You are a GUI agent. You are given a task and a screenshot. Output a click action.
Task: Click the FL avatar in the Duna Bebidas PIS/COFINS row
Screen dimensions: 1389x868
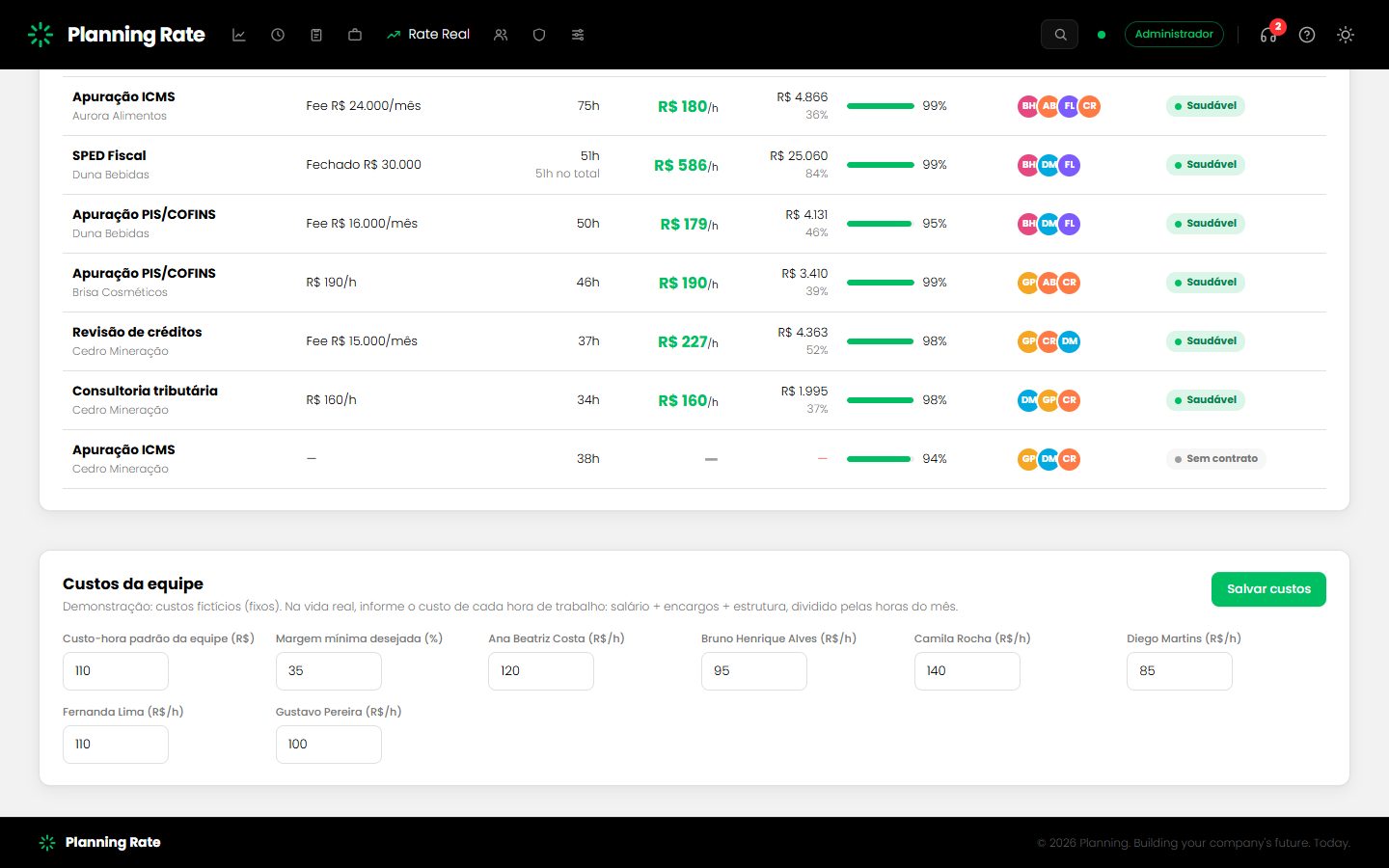[1069, 224]
